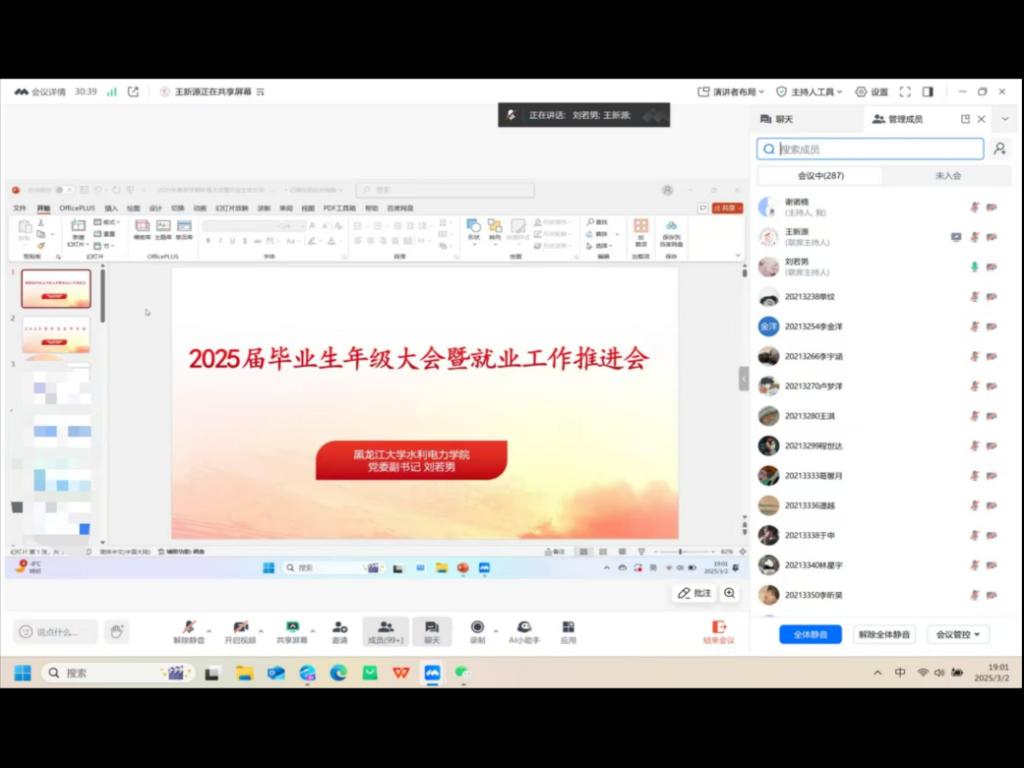Click the raise hand icon
This screenshot has height=768, width=1024.
tap(116, 631)
